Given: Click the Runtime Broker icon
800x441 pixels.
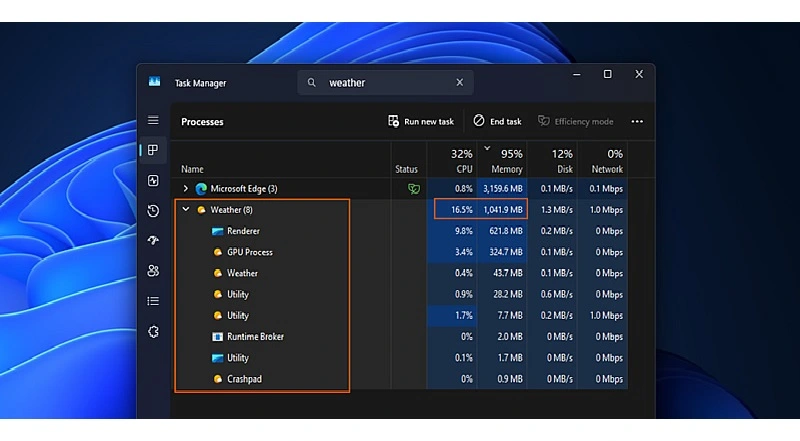Looking at the screenshot, I should [x=217, y=337].
